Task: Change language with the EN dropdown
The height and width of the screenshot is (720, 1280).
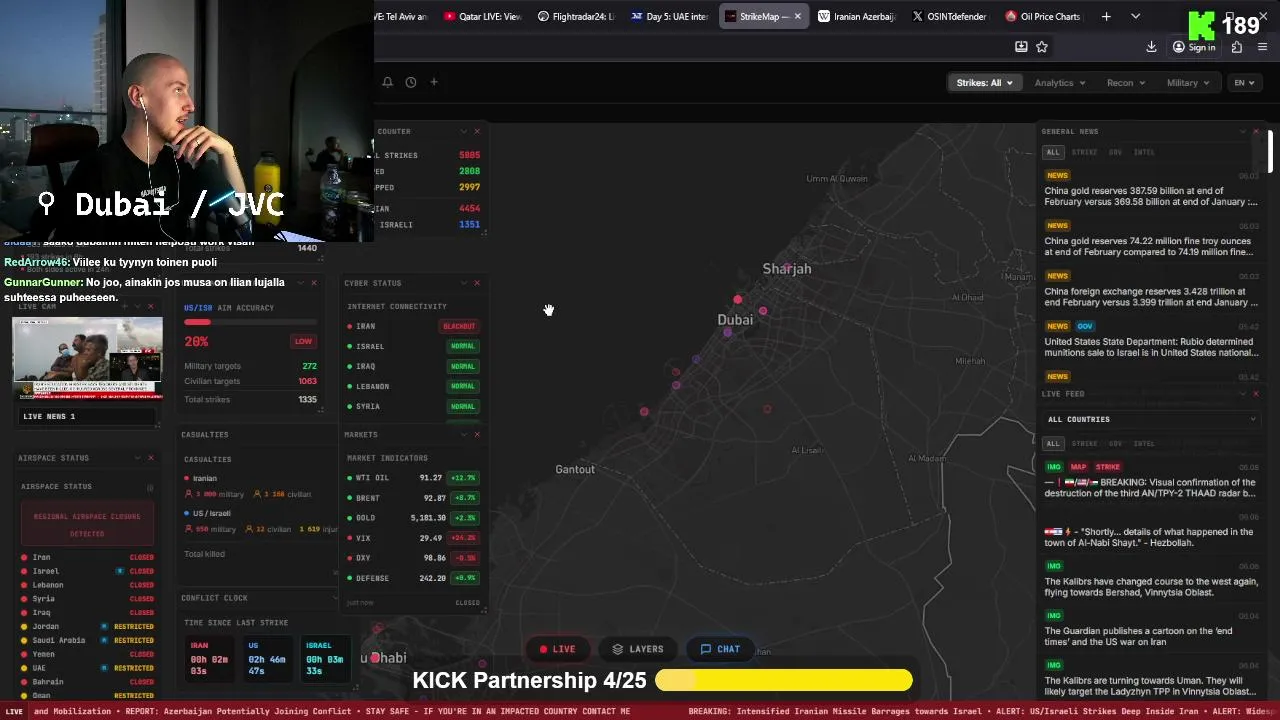Action: click(1244, 83)
